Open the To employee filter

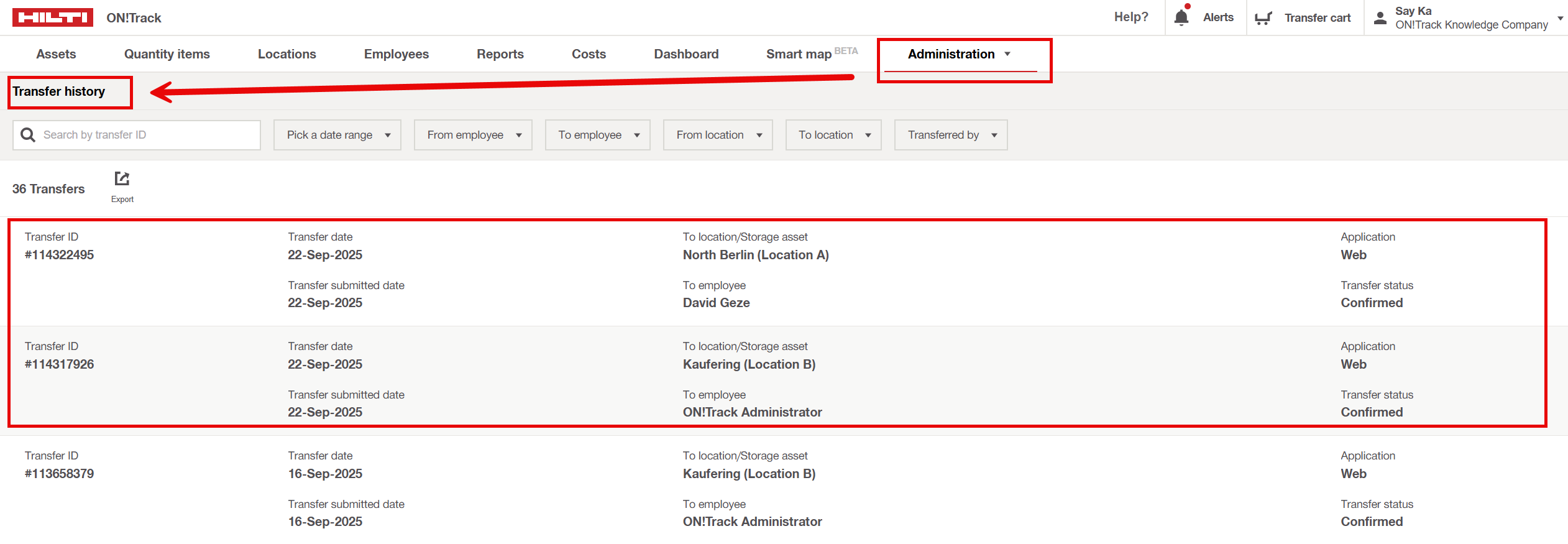tap(598, 135)
